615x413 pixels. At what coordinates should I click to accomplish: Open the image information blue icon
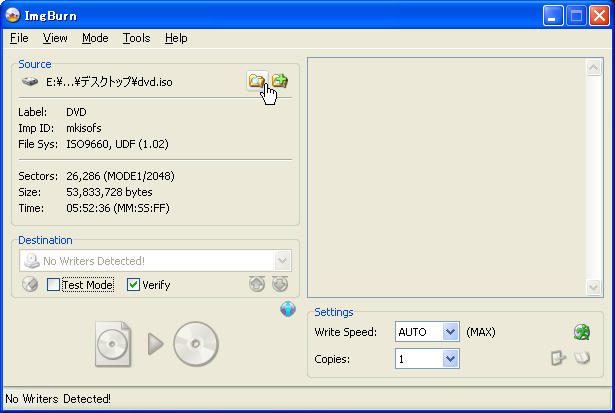pos(288,309)
